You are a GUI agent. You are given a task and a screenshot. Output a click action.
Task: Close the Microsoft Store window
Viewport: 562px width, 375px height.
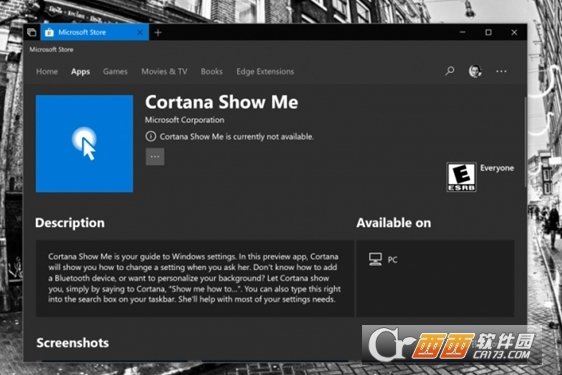pyautogui.click(x=514, y=32)
